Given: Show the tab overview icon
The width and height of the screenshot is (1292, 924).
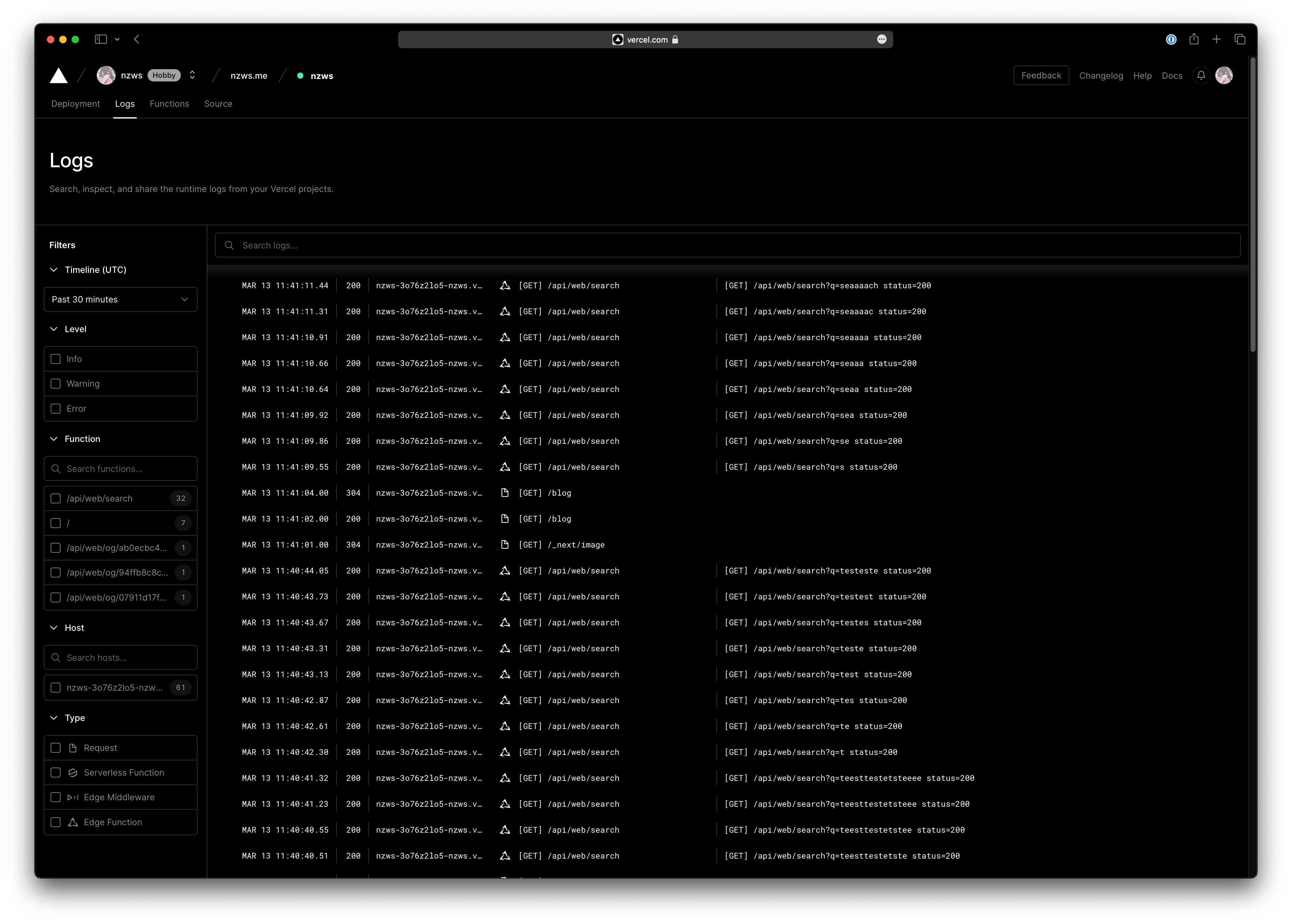Looking at the screenshot, I should tap(1240, 39).
